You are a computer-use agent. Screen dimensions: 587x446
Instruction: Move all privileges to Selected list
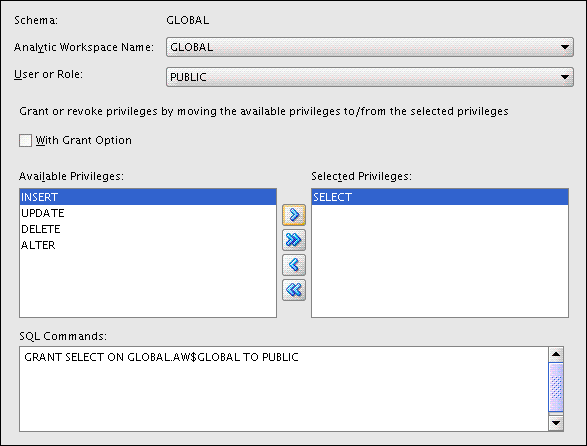pyautogui.click(x=294, y=240)
